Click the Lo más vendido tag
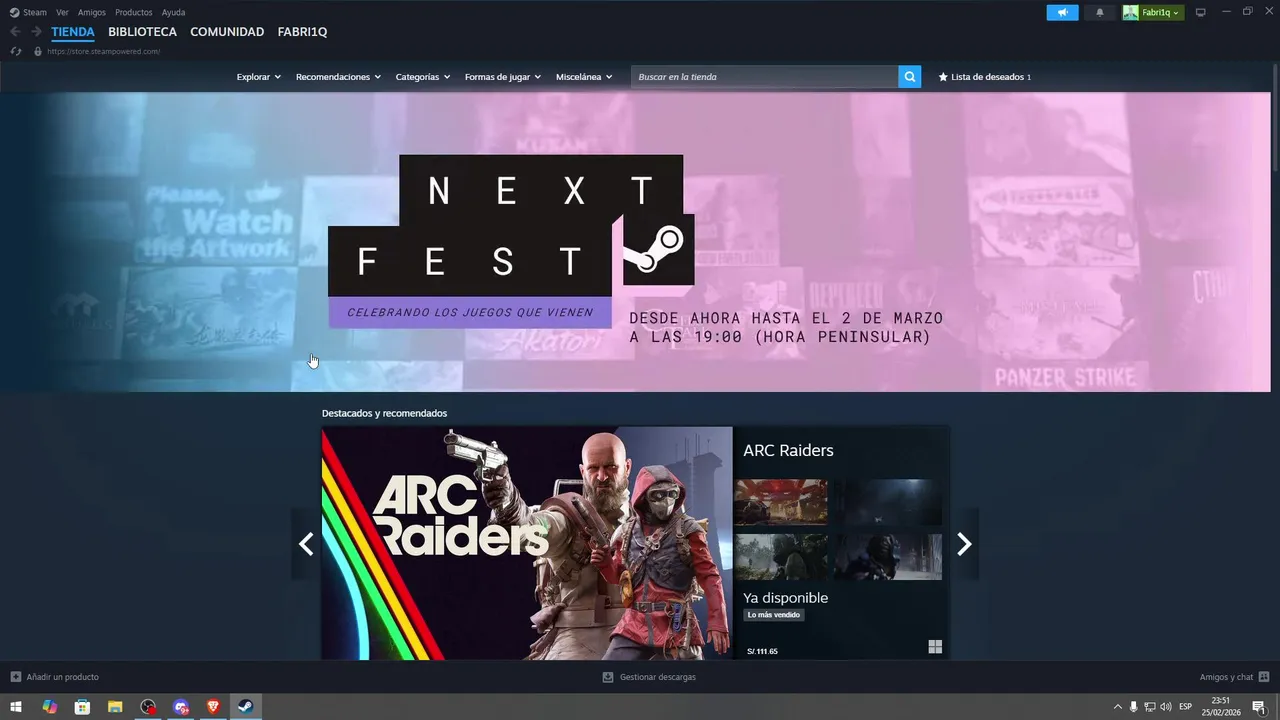The image size is (1280, 720). tap(774, 615)
